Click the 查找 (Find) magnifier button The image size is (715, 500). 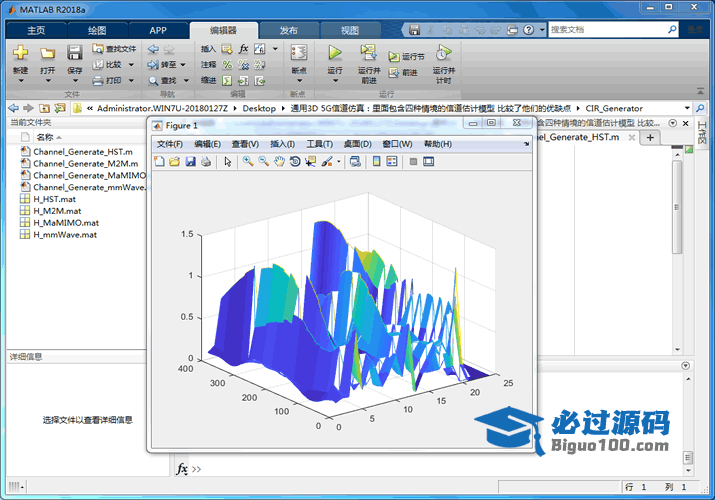[162, 81]
